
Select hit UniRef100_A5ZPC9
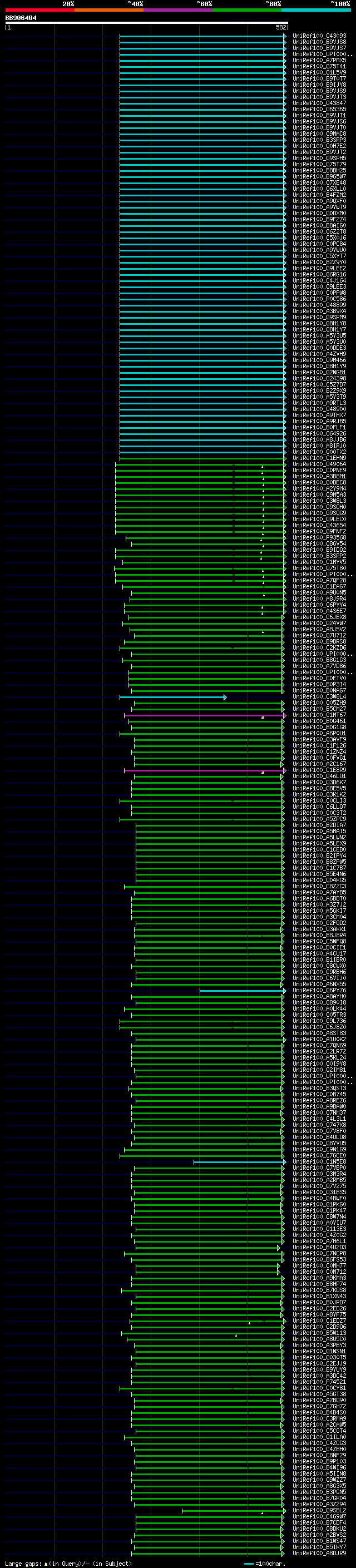pos(319,819)
